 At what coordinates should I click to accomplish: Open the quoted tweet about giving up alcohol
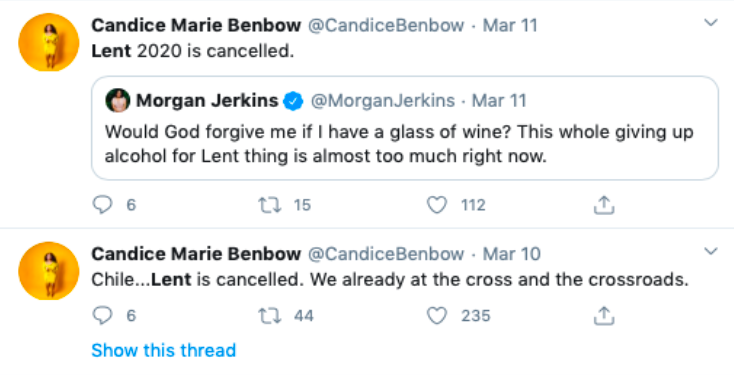point(405,128)
